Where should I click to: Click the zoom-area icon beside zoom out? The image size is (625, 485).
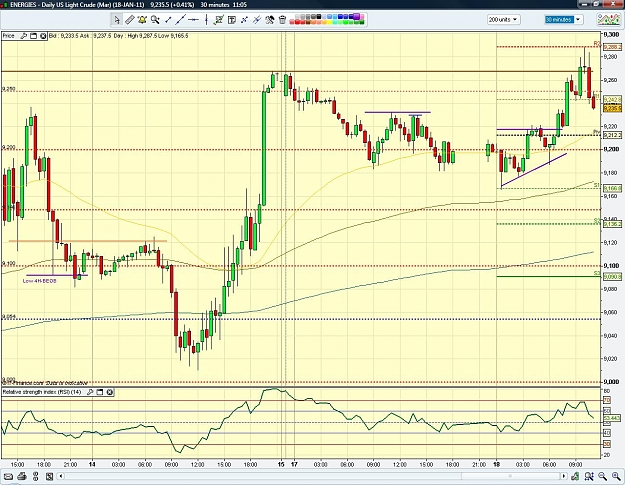pos(589,476)
